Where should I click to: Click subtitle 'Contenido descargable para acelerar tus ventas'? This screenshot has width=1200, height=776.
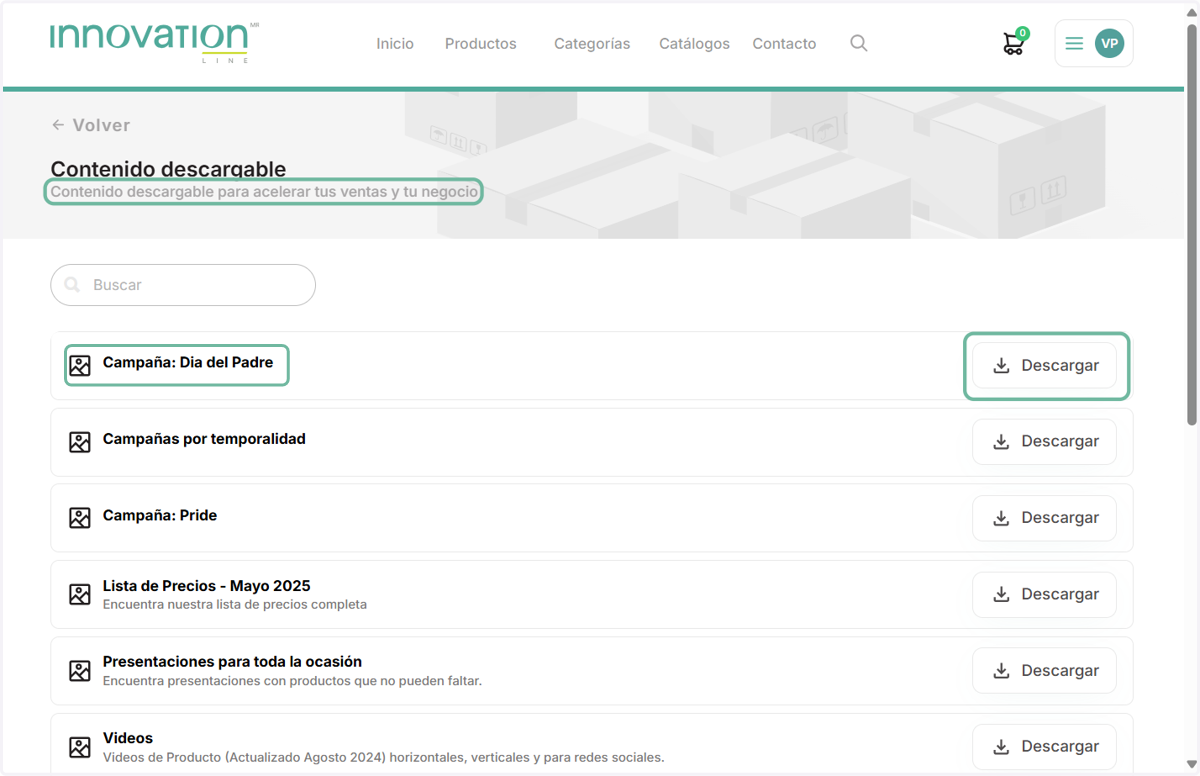pyautogui.click(x=264, y=191)
